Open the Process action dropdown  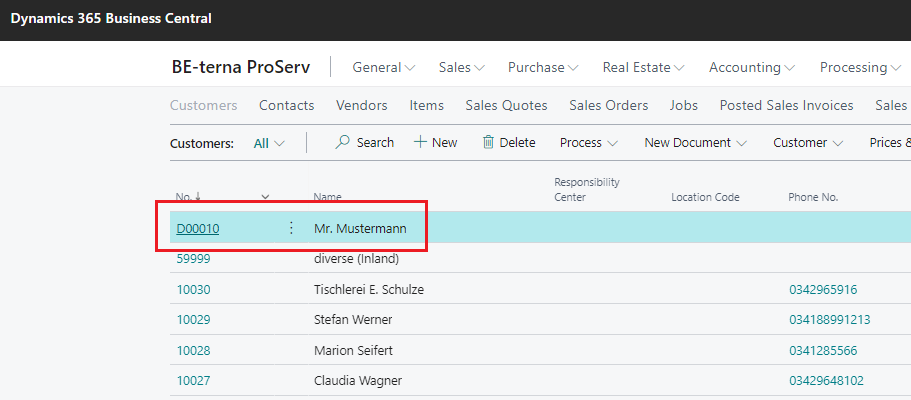(x=589, y=143)
